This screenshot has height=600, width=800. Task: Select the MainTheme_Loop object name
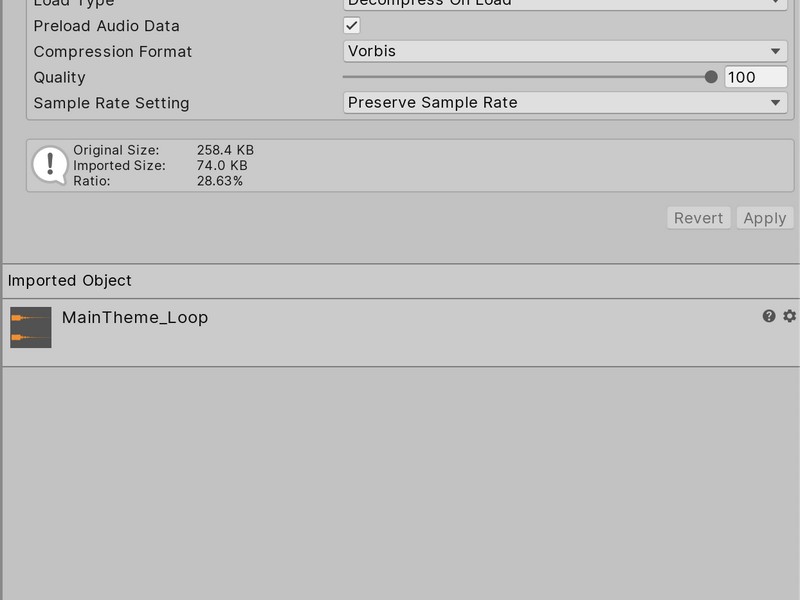[x=135, y=317]
